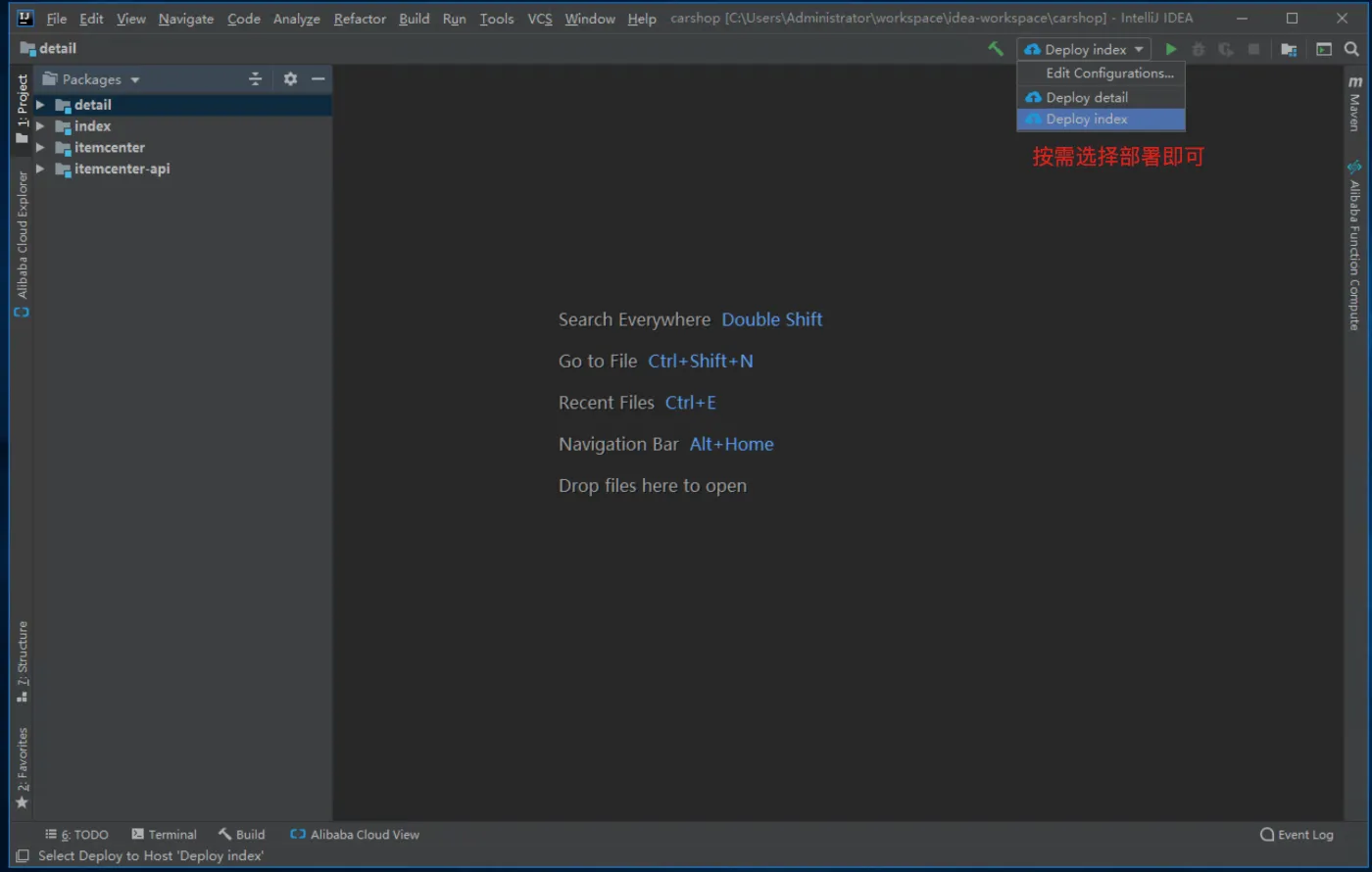Expand the itemcenter-api module tree node

[40, 170]
